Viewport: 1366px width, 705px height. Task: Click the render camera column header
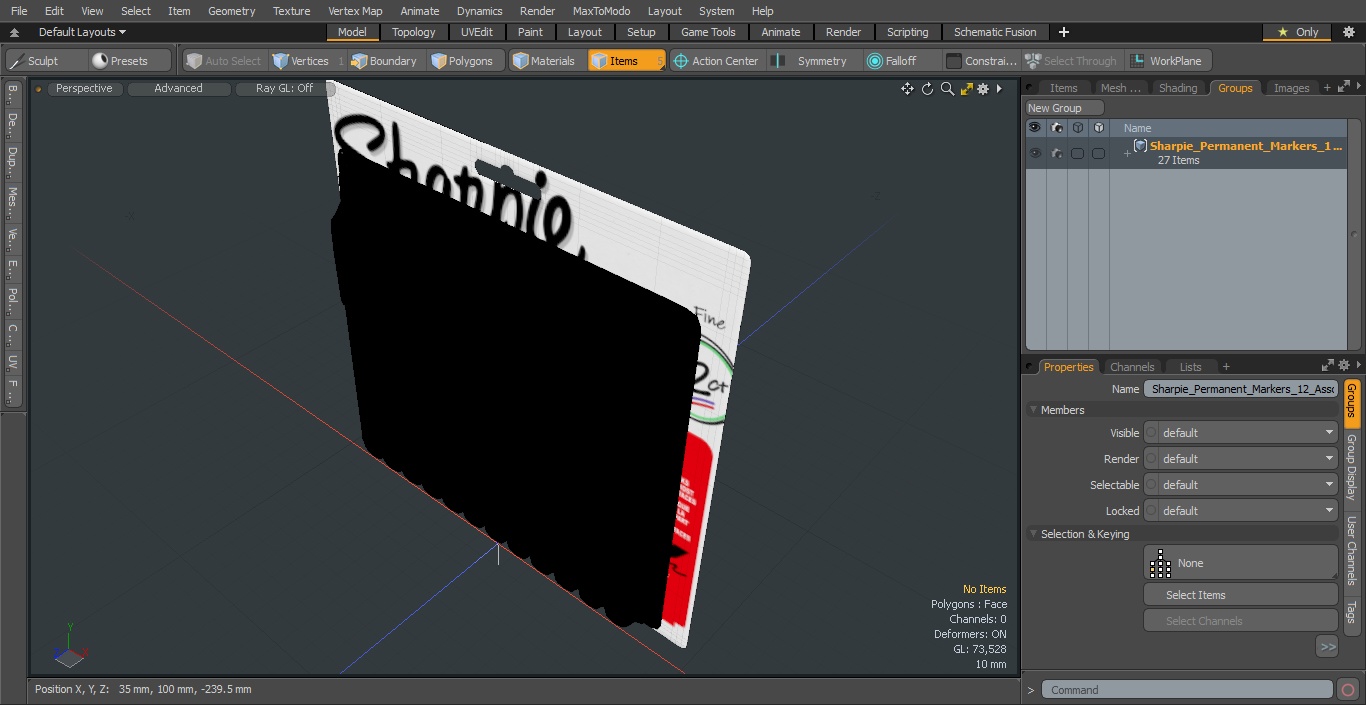tap(1057, 128)
